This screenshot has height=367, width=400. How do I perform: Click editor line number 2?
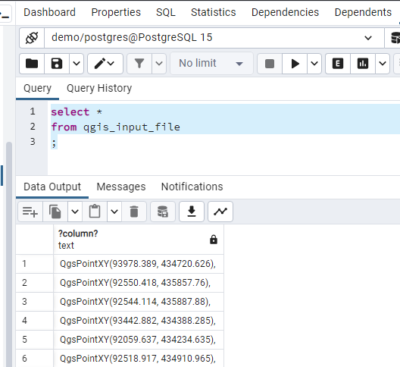pyautogui.click(x=32, y=127)
